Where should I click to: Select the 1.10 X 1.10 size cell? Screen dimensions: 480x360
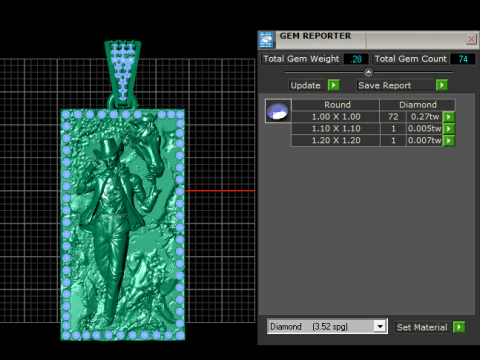point(336,129)
